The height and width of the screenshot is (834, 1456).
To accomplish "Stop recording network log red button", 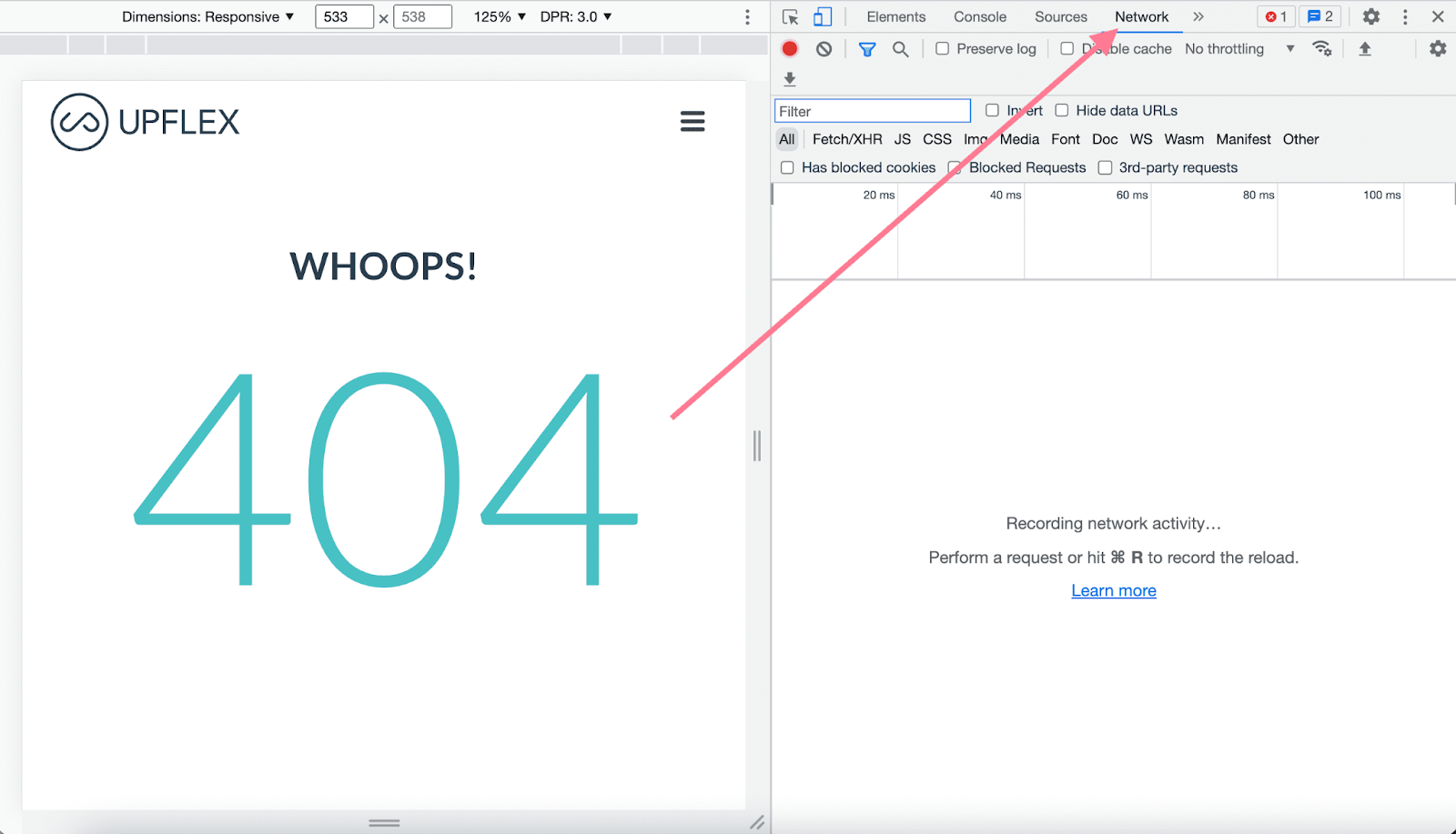I will 790,49.
